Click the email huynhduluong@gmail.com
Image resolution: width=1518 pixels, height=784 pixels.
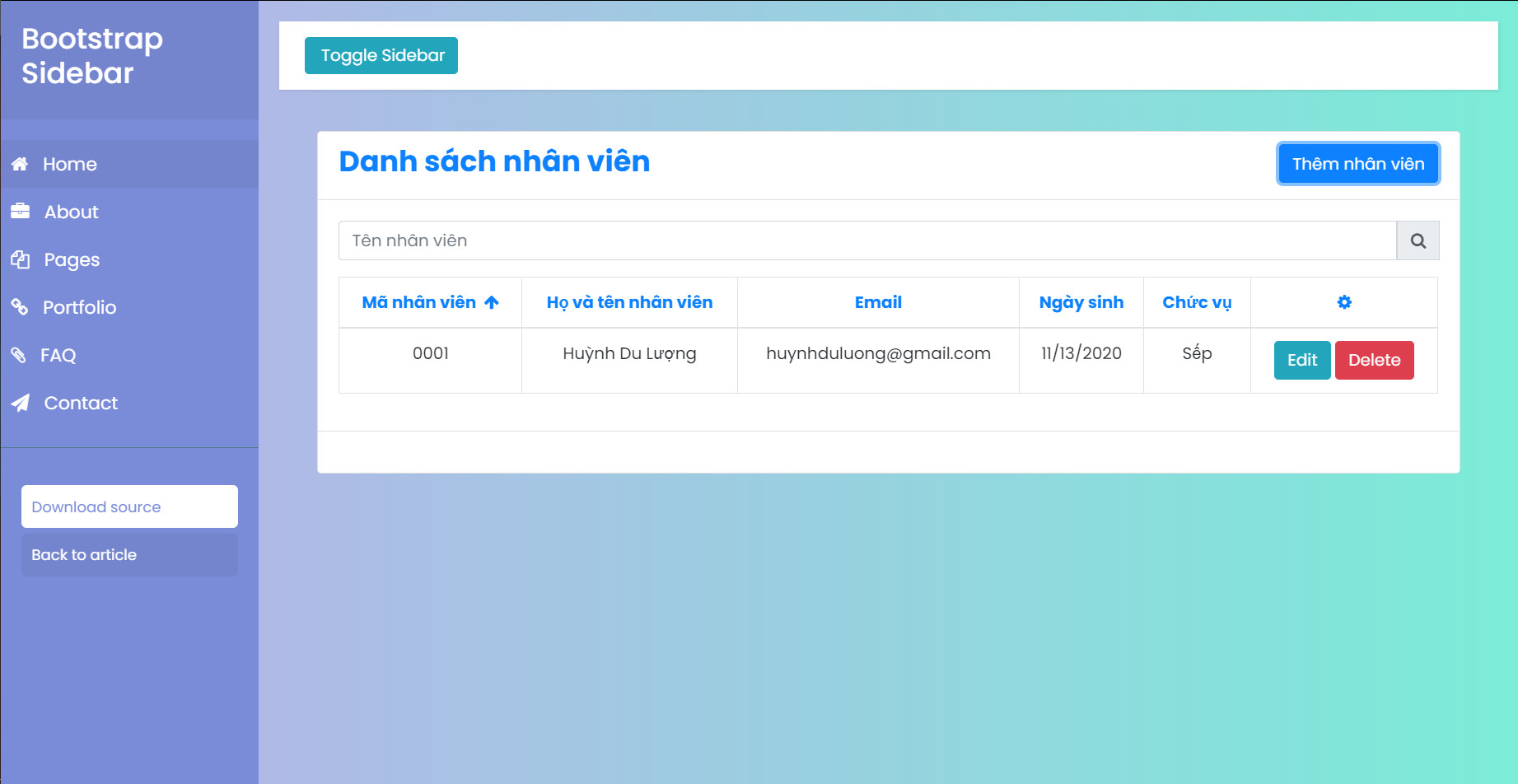[x=878, y=353]
